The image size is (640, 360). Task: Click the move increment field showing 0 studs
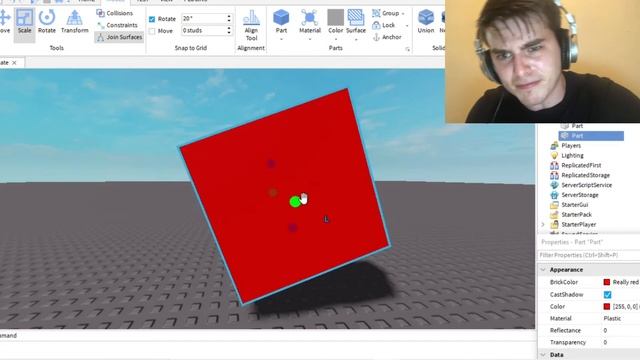[x=203, y=31]
